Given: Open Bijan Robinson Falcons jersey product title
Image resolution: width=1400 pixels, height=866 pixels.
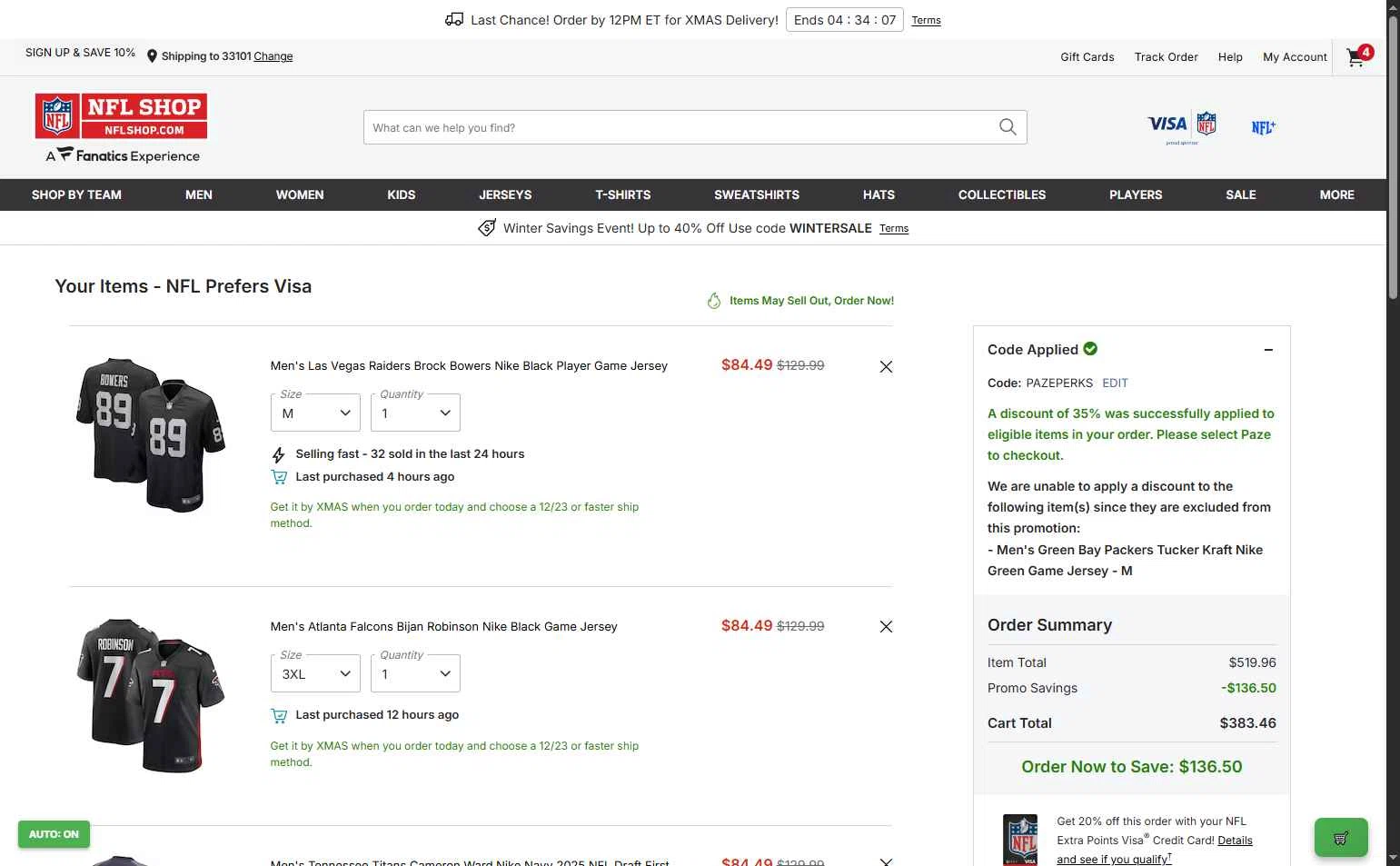Looking at the screenshot, I should click(x=443, y=626).
